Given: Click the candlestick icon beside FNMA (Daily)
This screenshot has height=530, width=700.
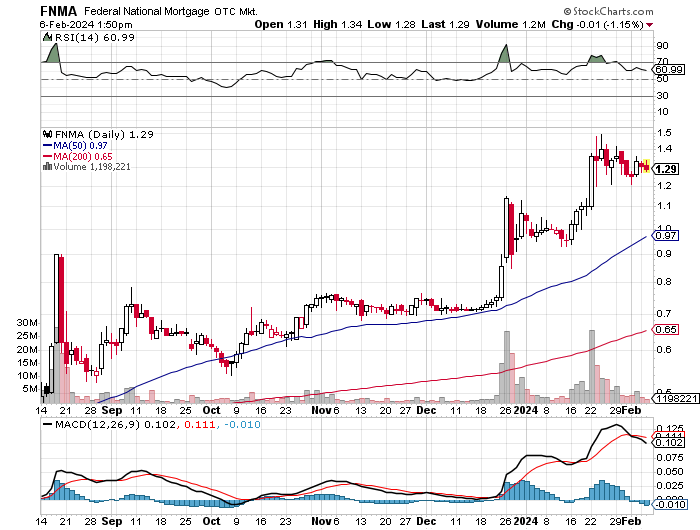Looking at the screenshot, I should (x=47, y=134).
